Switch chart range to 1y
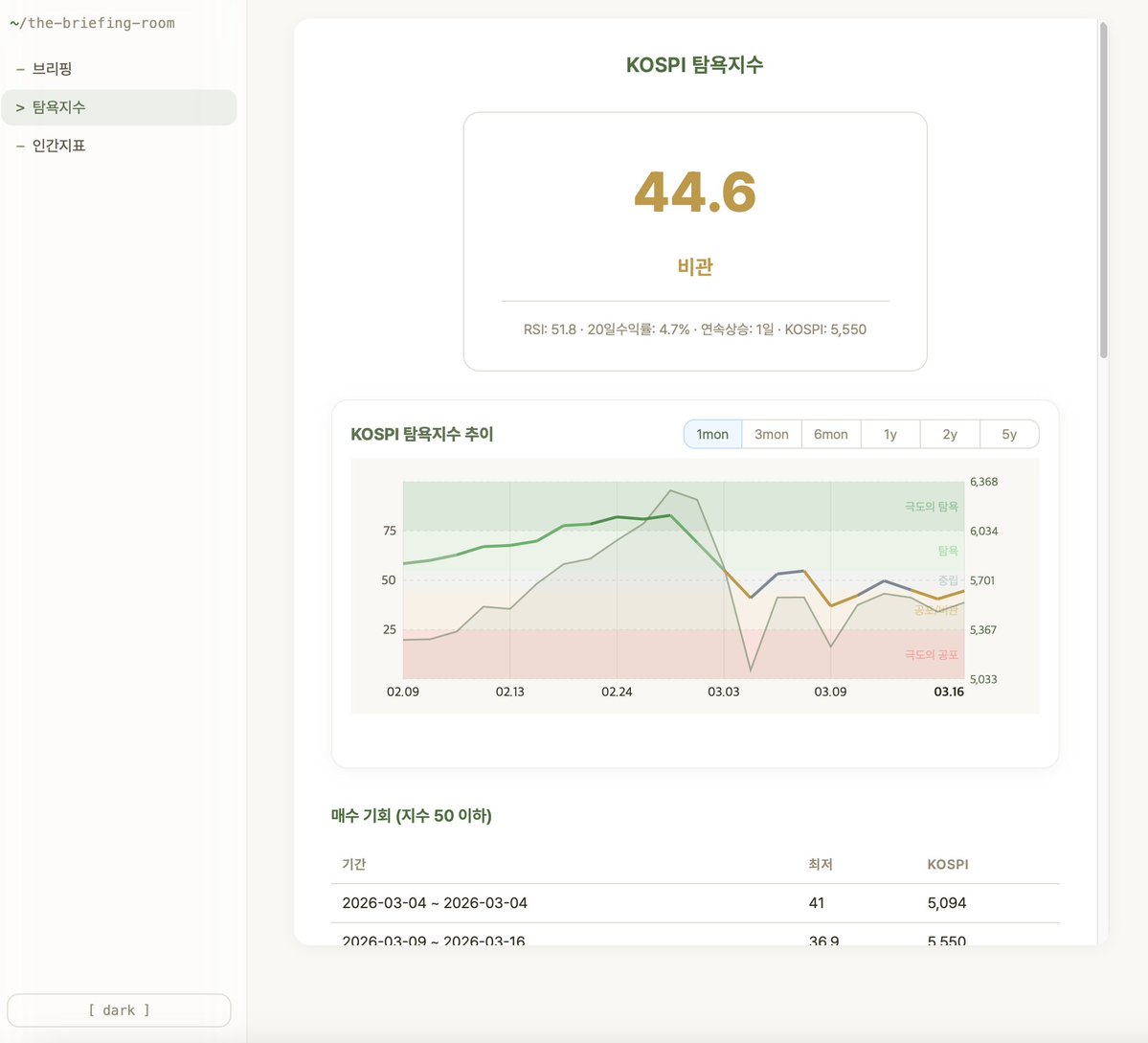This screenshot has height=1043, width=1148. pos(890,434)
